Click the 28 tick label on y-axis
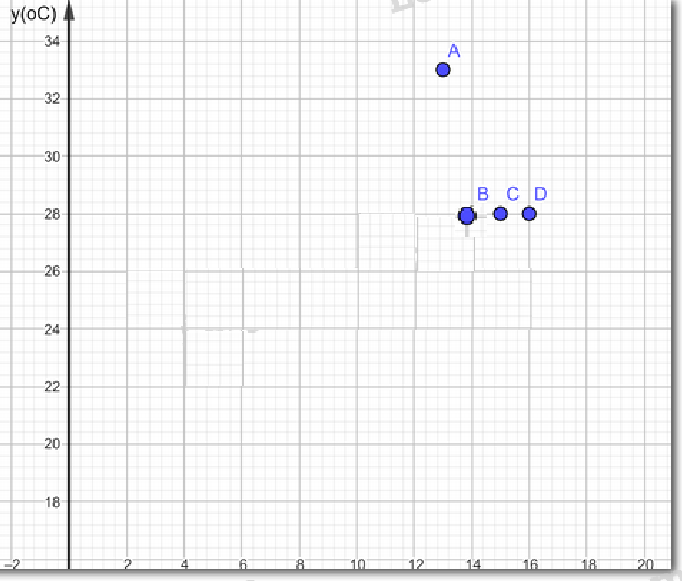 pyautogui.click(x=52, y=214)
